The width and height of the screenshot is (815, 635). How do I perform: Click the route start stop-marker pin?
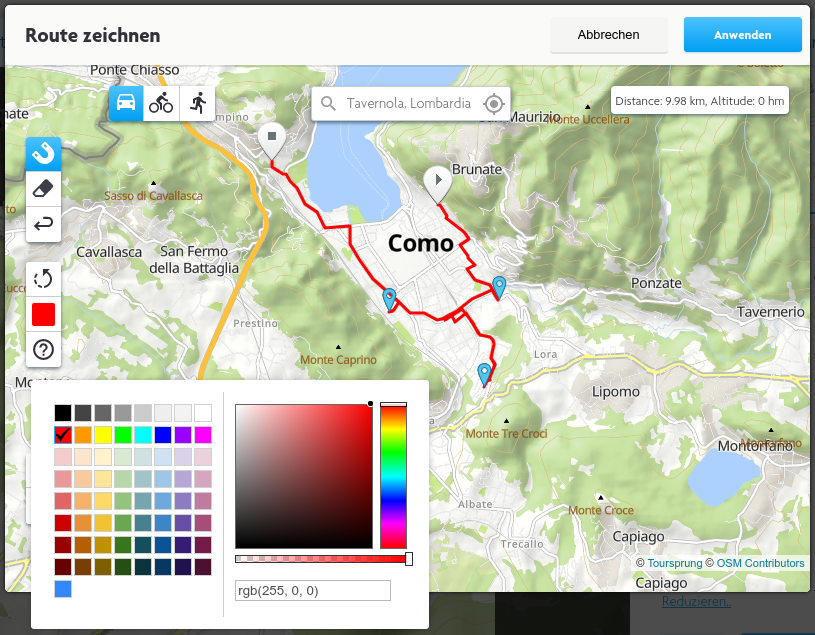click(271, 139)
